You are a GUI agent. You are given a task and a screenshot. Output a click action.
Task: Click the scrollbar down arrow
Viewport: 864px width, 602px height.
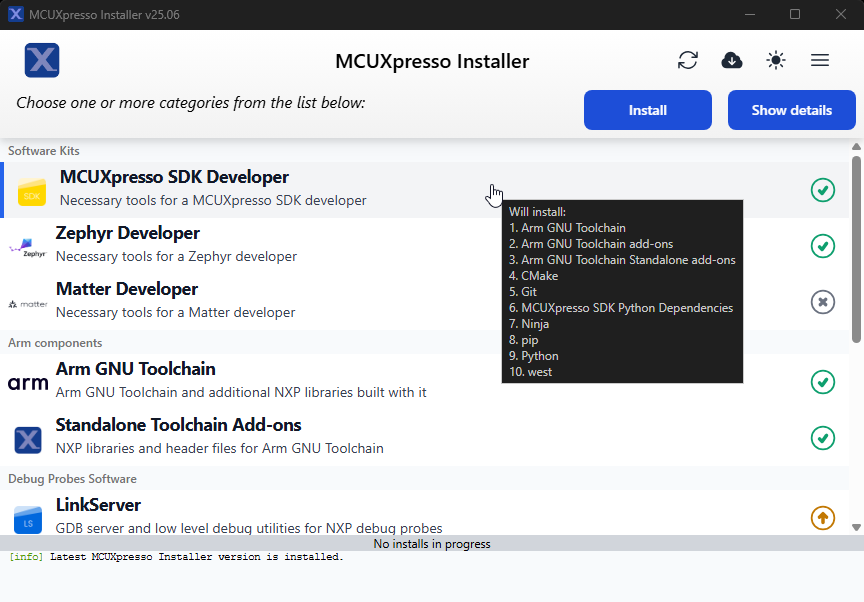click(856, 527)
